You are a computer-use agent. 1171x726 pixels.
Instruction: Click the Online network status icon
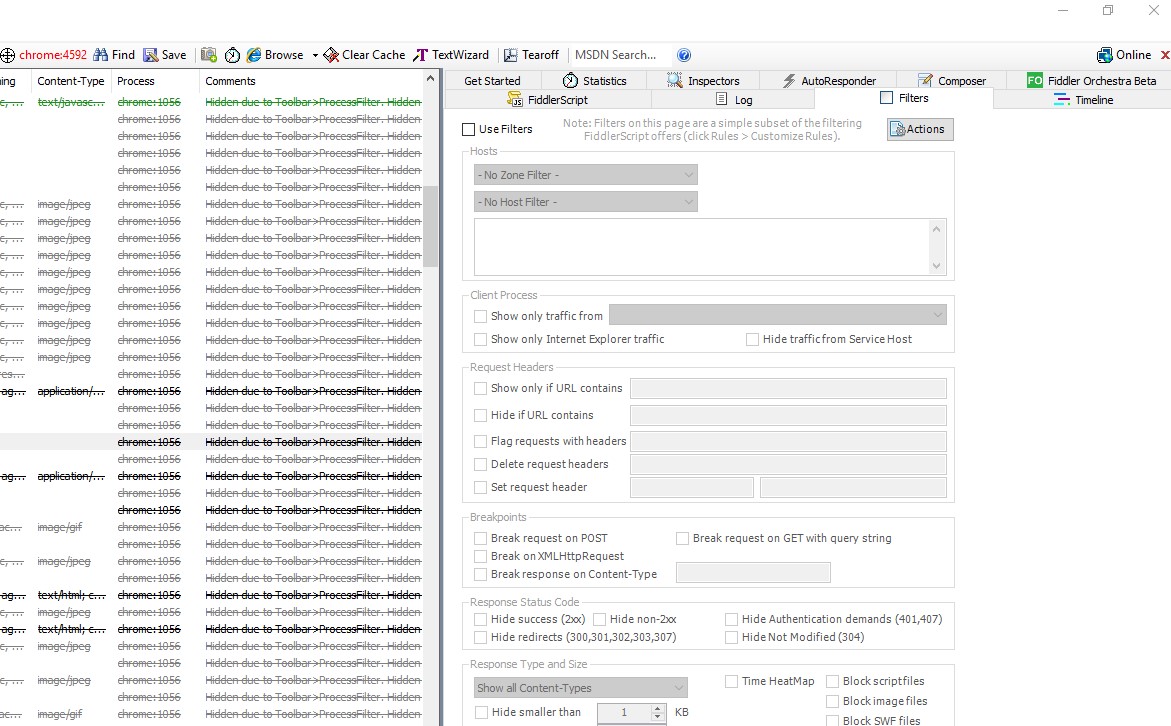click(1105, 55)
